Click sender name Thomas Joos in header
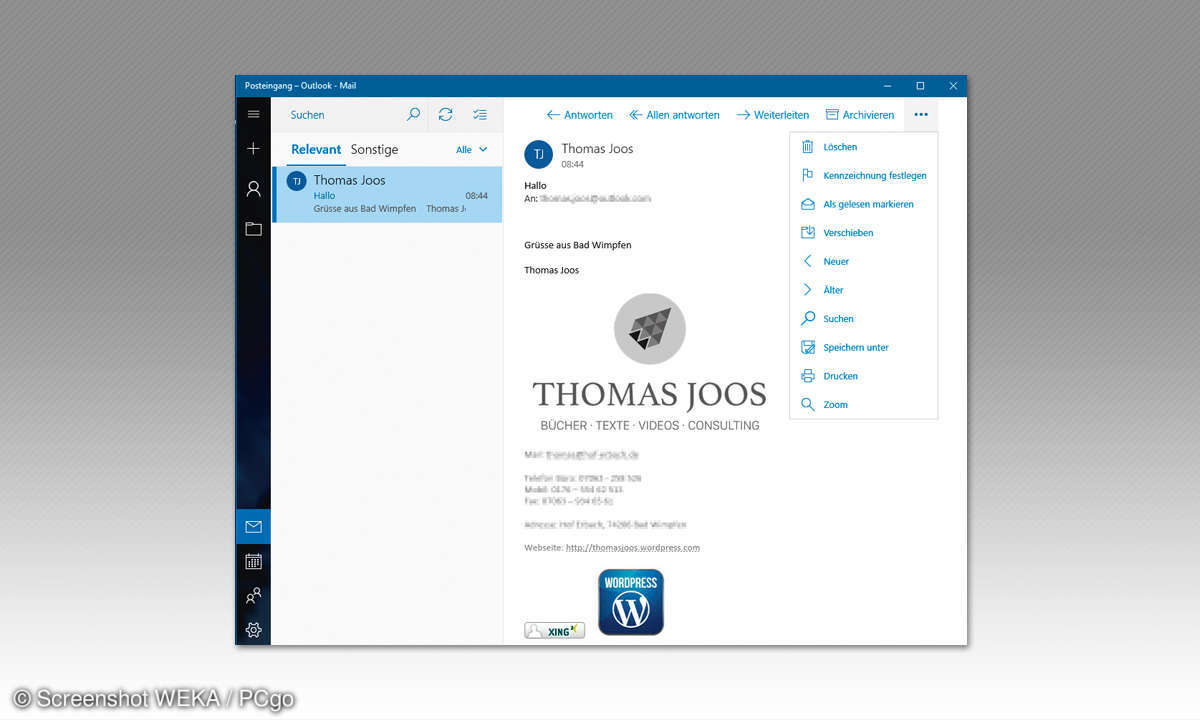The height and width of the screenshot is (720, 1200). click(x=597, y=148)
